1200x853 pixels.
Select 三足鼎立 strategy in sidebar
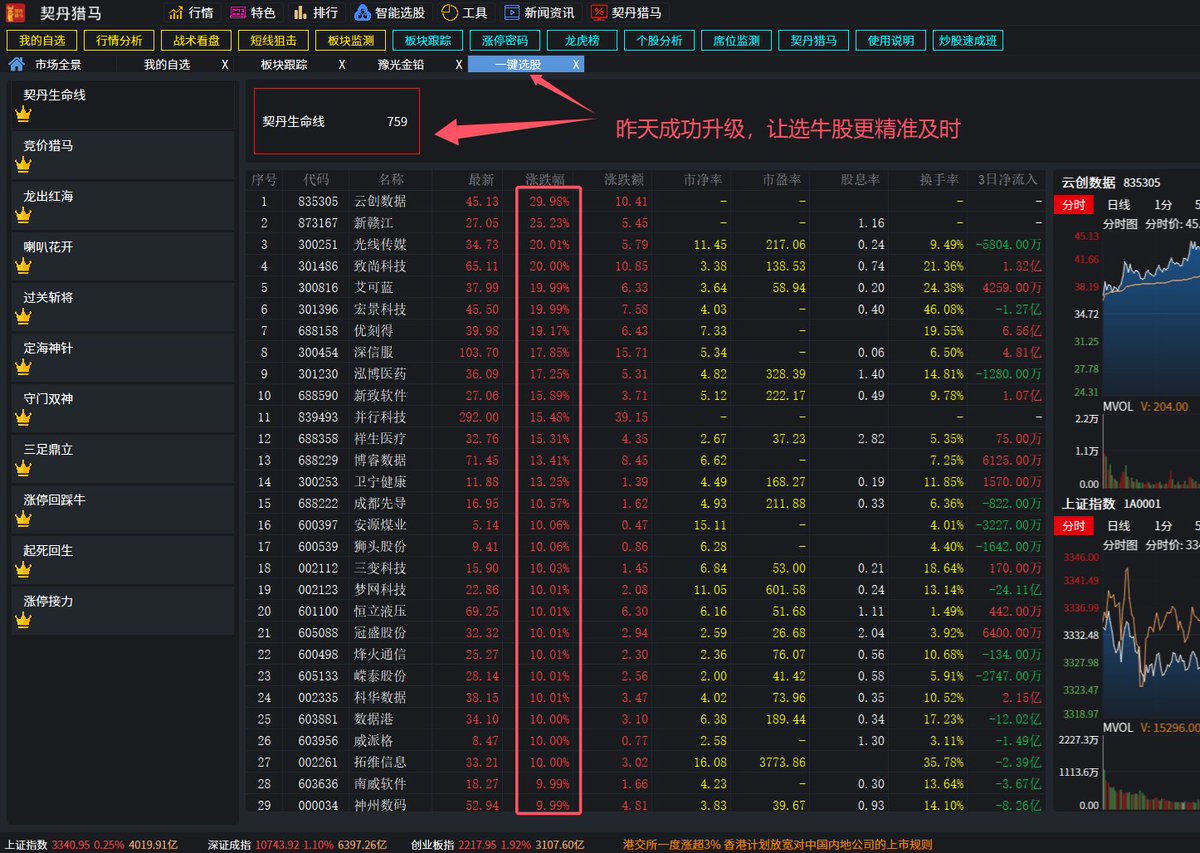[x=122, y=458]
